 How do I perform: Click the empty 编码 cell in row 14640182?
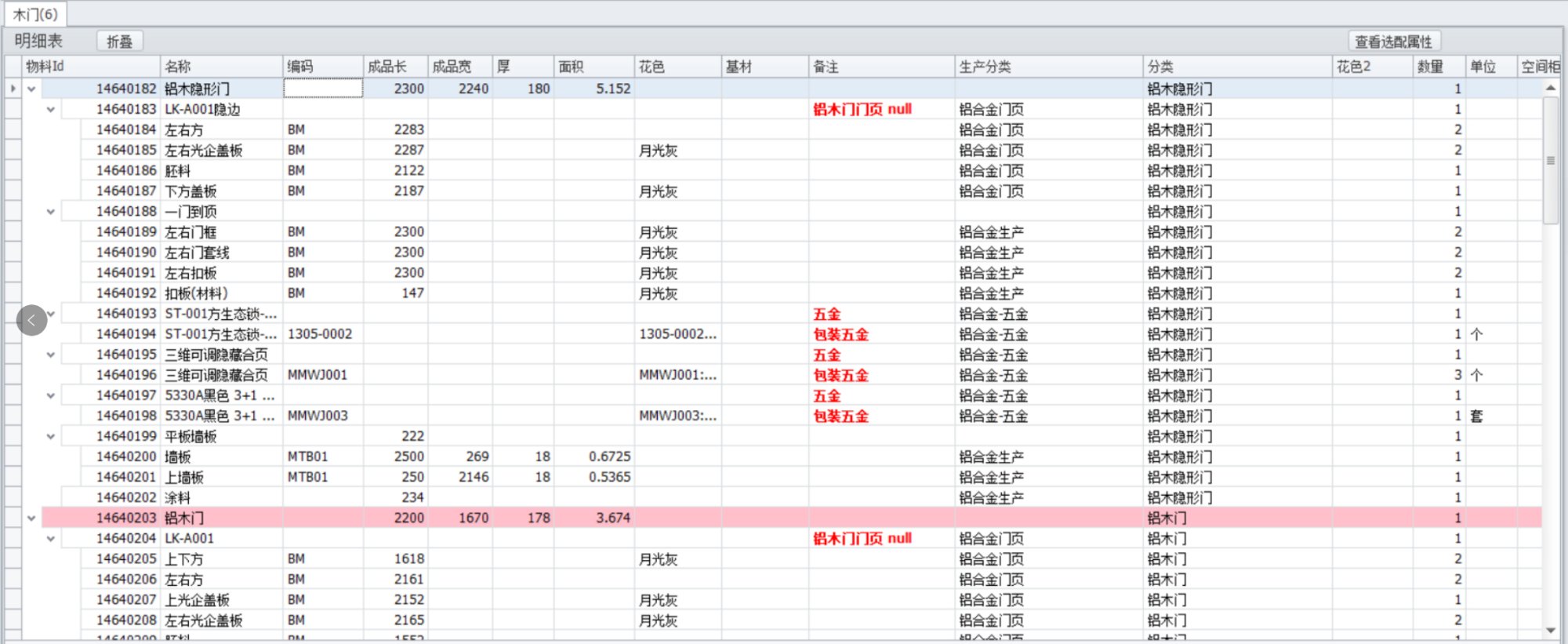tap(323, 89)
